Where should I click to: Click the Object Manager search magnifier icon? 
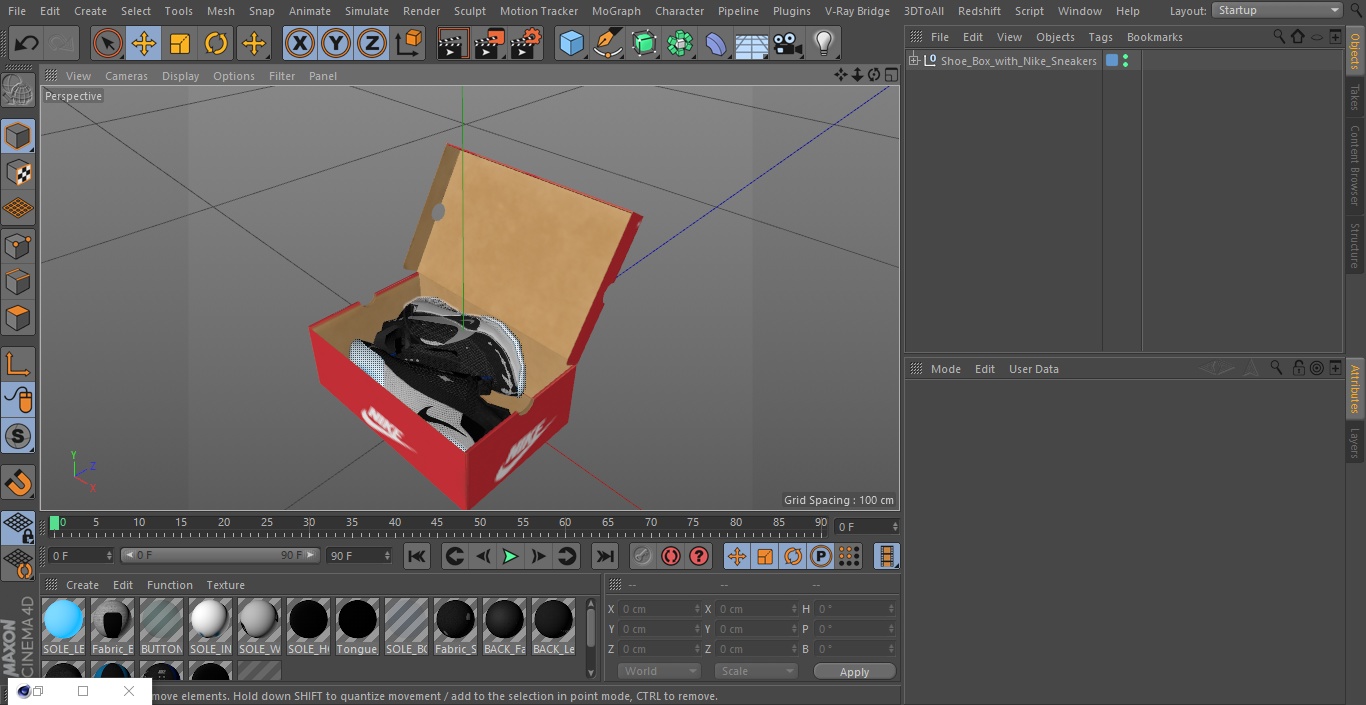pos(1279,37)
